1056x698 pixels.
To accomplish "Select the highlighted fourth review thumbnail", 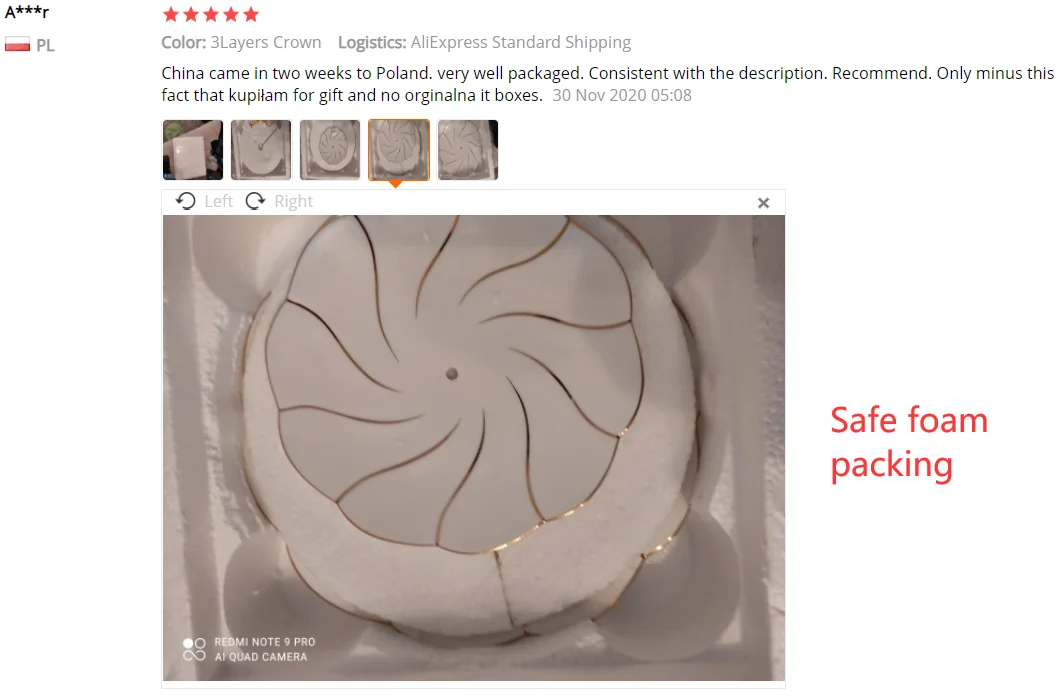I will pyautogui.click(x=399, y=150).
